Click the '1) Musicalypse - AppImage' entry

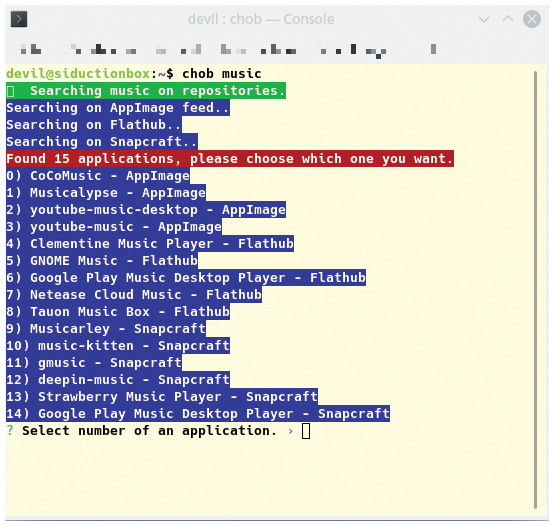point(106,193)
